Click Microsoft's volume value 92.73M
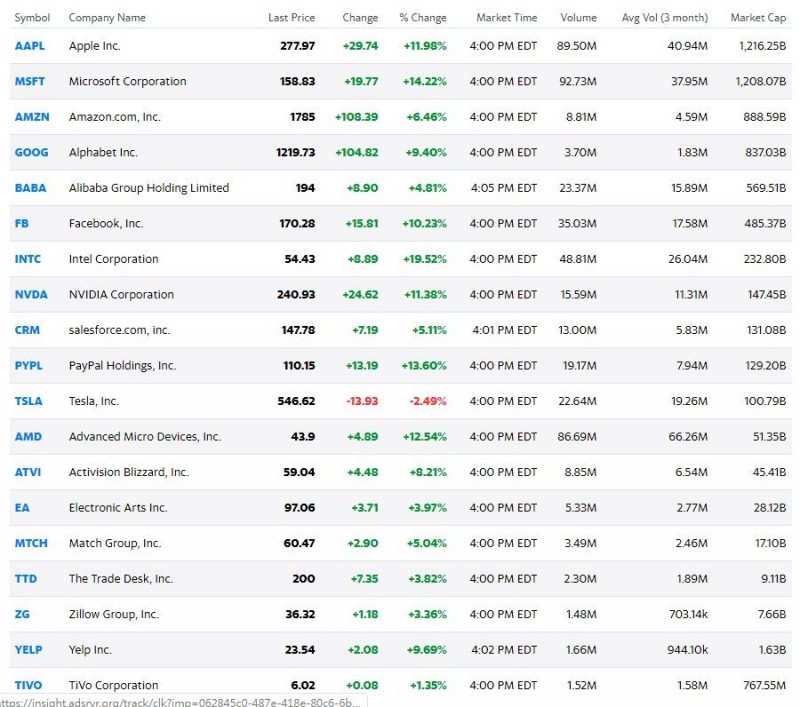 pos(578,81)
